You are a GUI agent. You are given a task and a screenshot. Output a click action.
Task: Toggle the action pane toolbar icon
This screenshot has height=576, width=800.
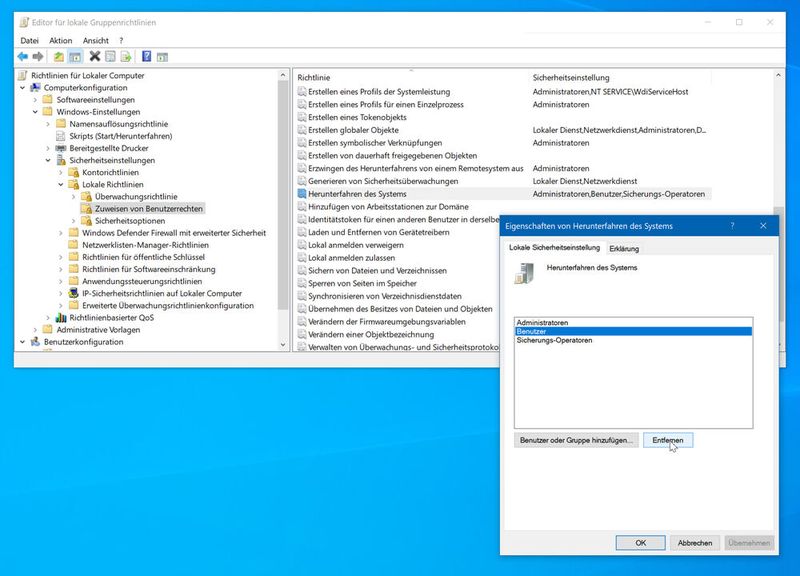(162, 57)
